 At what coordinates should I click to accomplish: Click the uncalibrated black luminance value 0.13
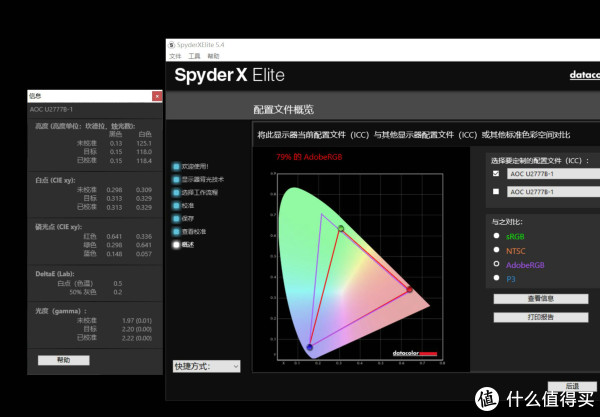116,143
